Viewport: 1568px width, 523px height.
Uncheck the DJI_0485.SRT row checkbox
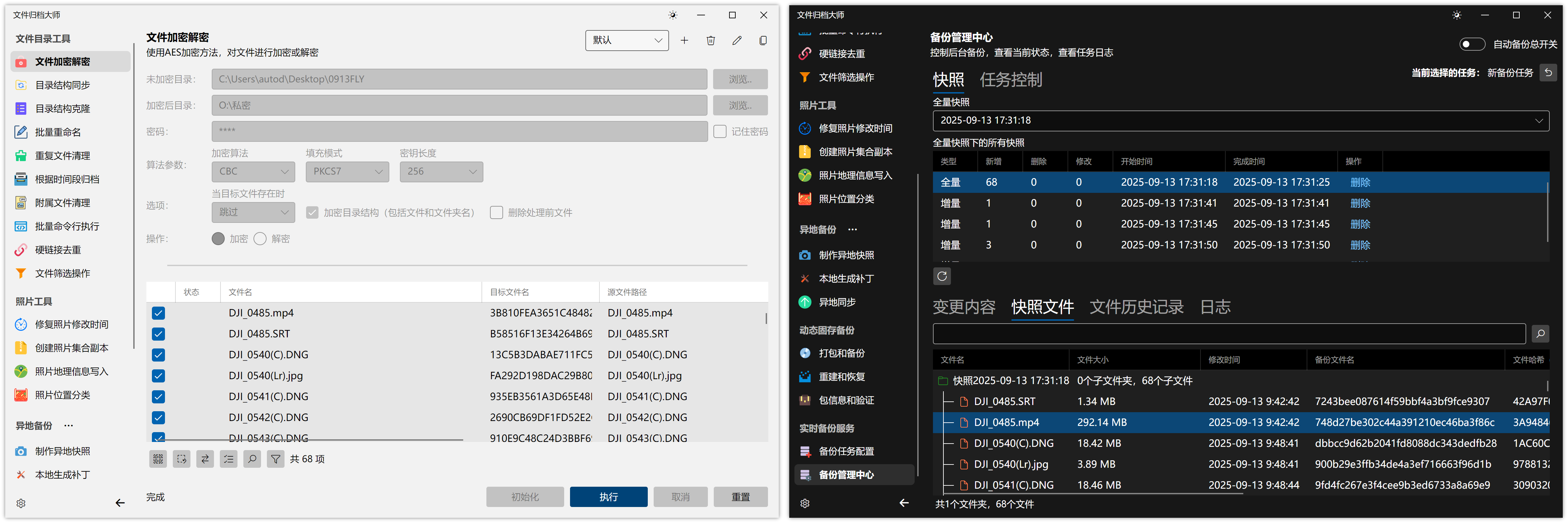coord(158,334)
